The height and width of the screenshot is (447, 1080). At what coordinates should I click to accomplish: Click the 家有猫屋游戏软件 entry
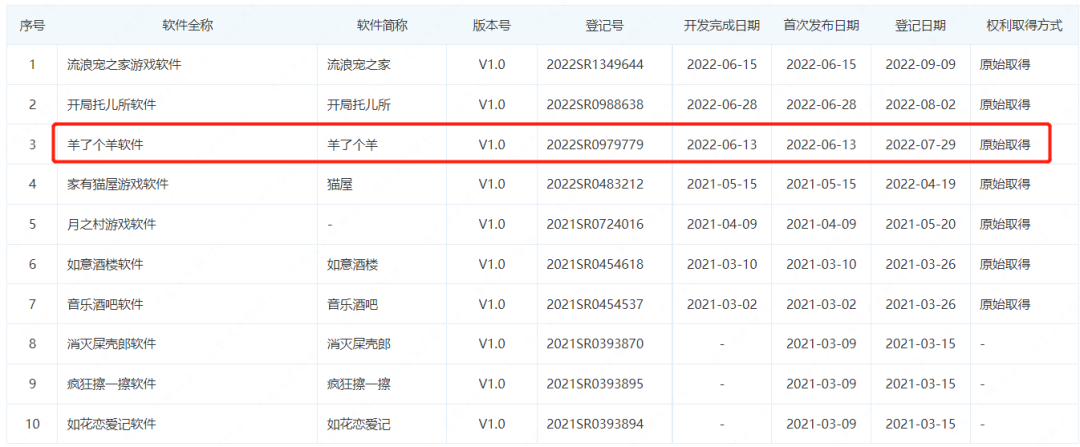117,184
